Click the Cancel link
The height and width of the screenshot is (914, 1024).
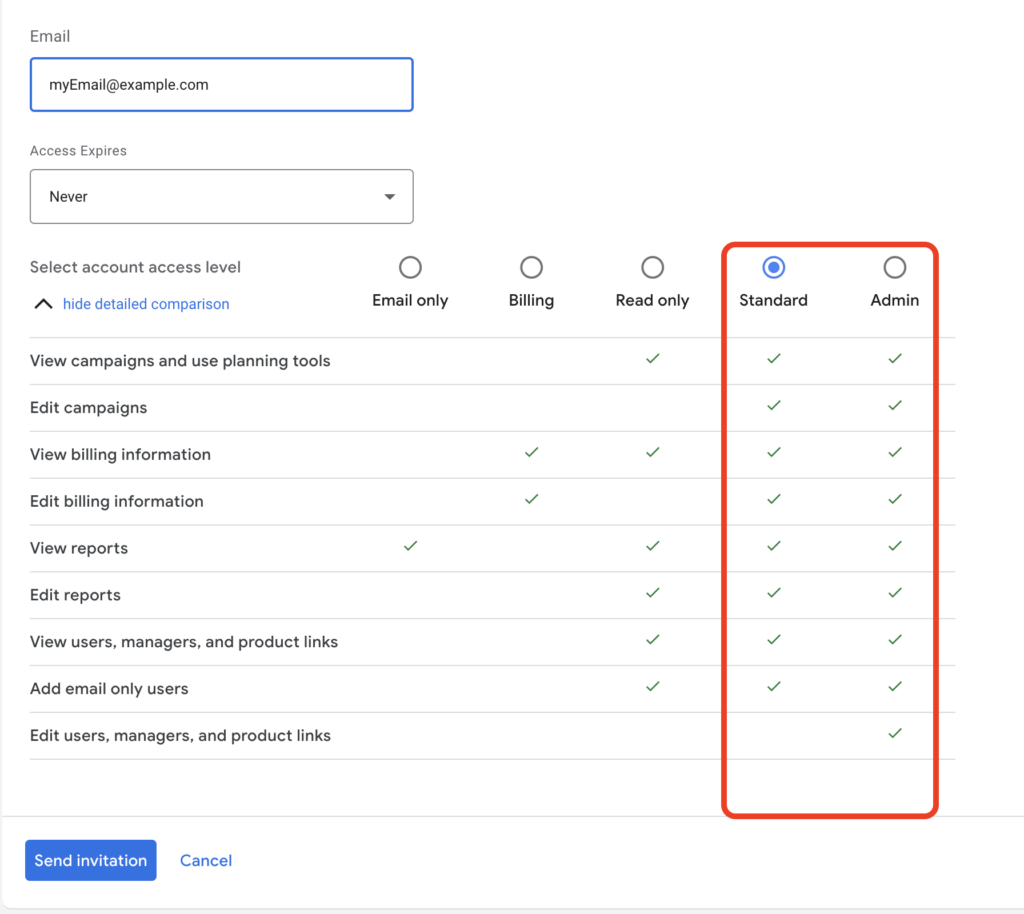tap(205, 860)
